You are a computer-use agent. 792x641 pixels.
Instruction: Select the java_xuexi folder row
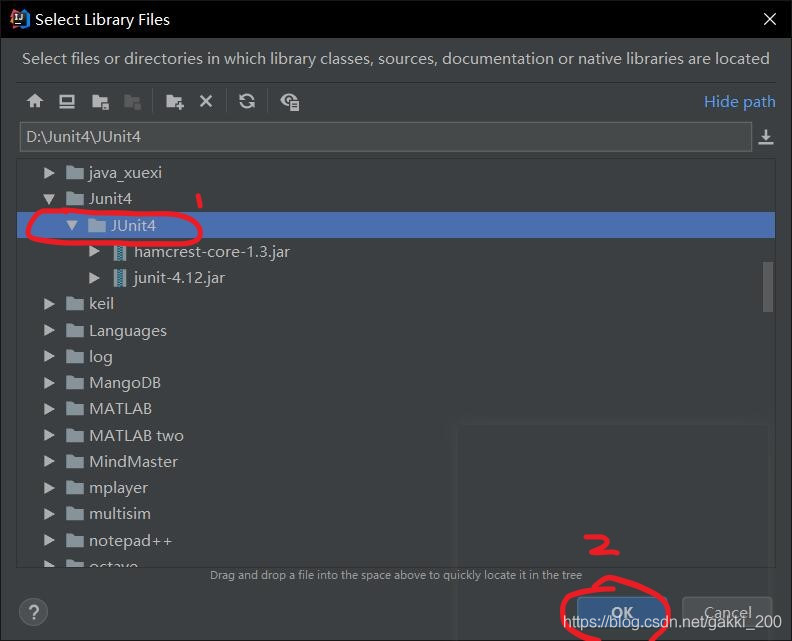point(395,173)
